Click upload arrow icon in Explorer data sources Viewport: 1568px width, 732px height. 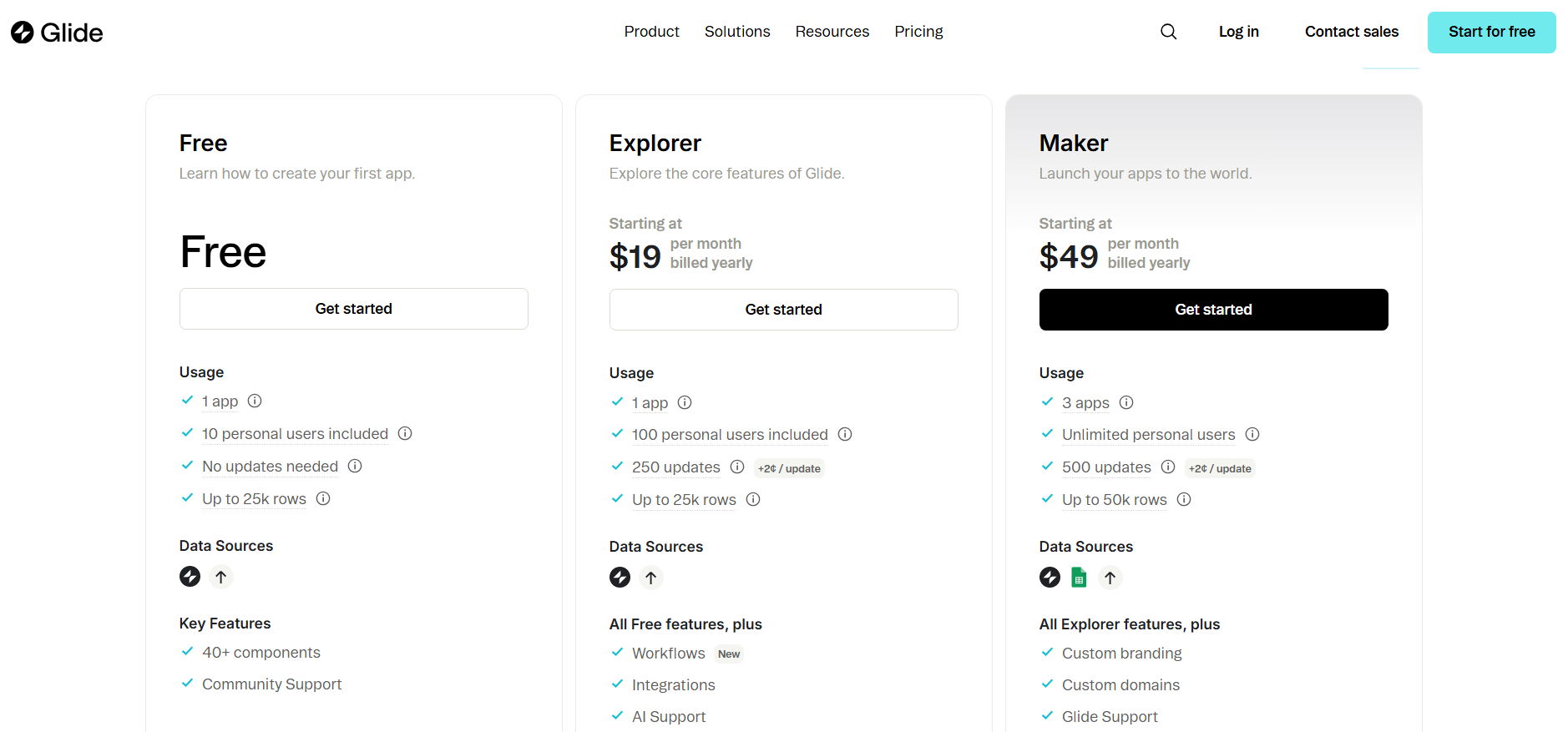651,578
